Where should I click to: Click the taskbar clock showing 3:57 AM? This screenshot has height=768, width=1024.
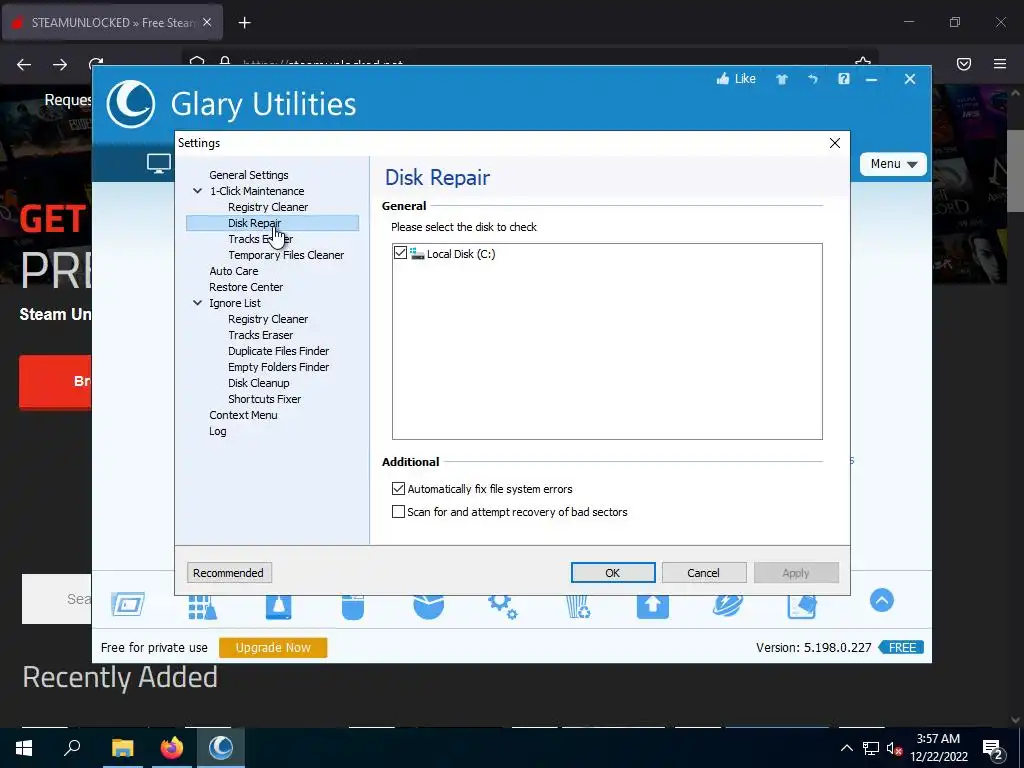point(938,748)
